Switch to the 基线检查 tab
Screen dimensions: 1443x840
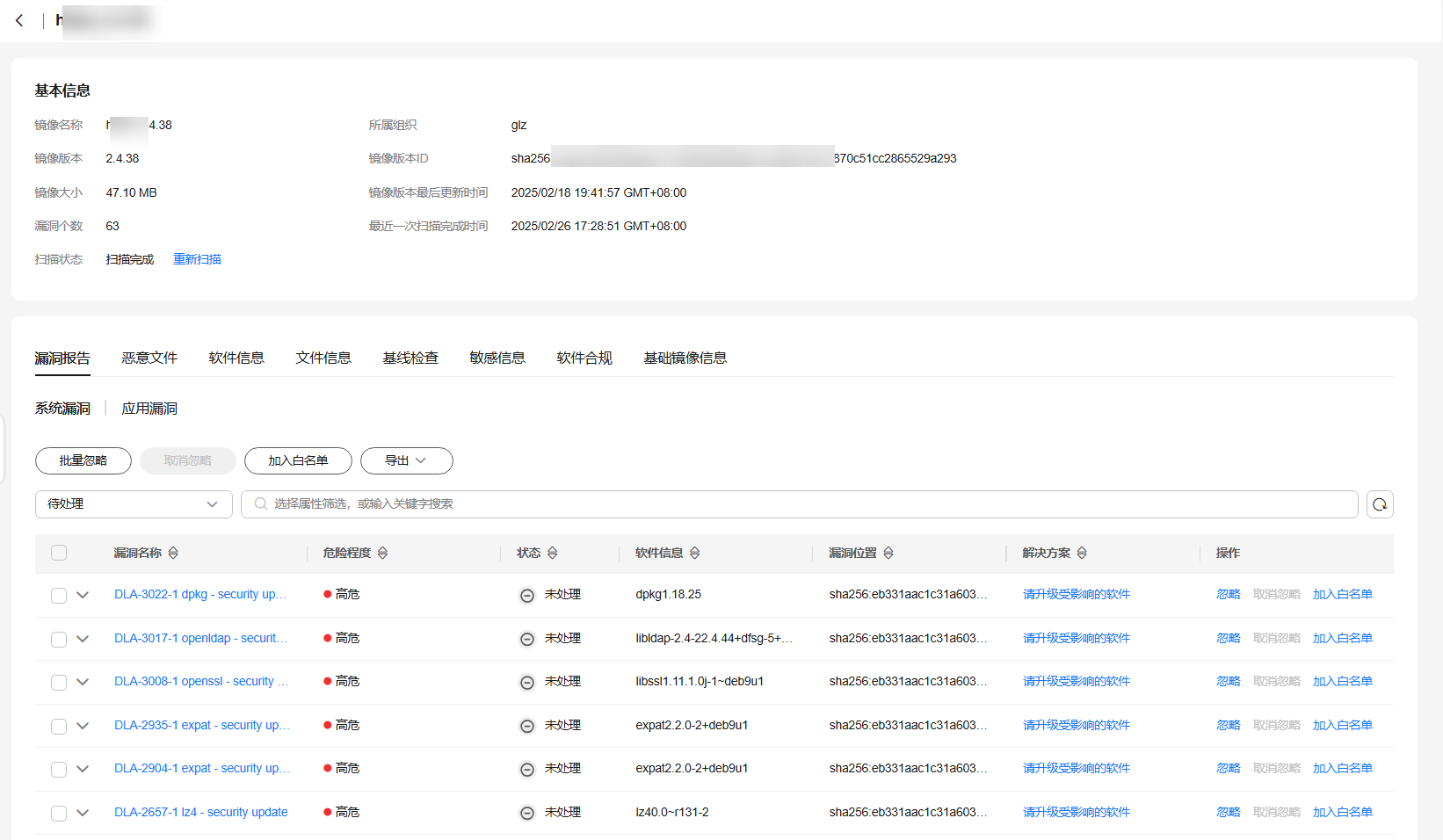410,358
